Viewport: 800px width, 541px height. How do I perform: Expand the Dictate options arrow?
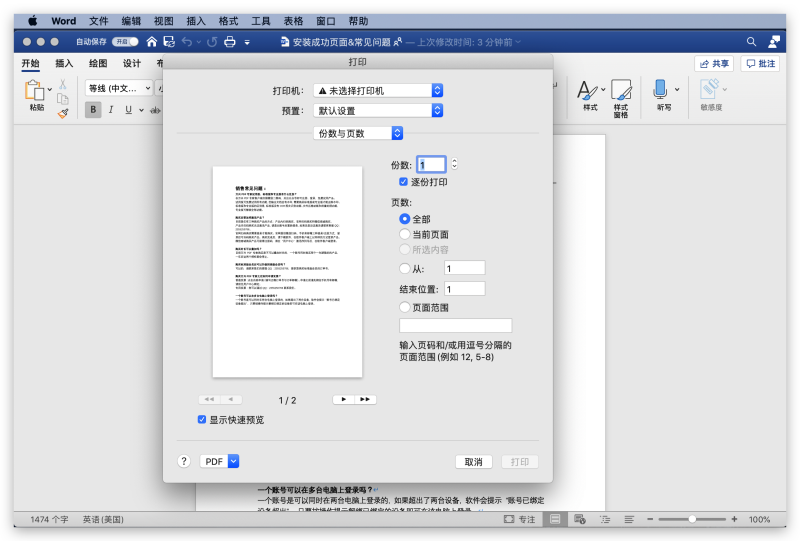point(677,89)
